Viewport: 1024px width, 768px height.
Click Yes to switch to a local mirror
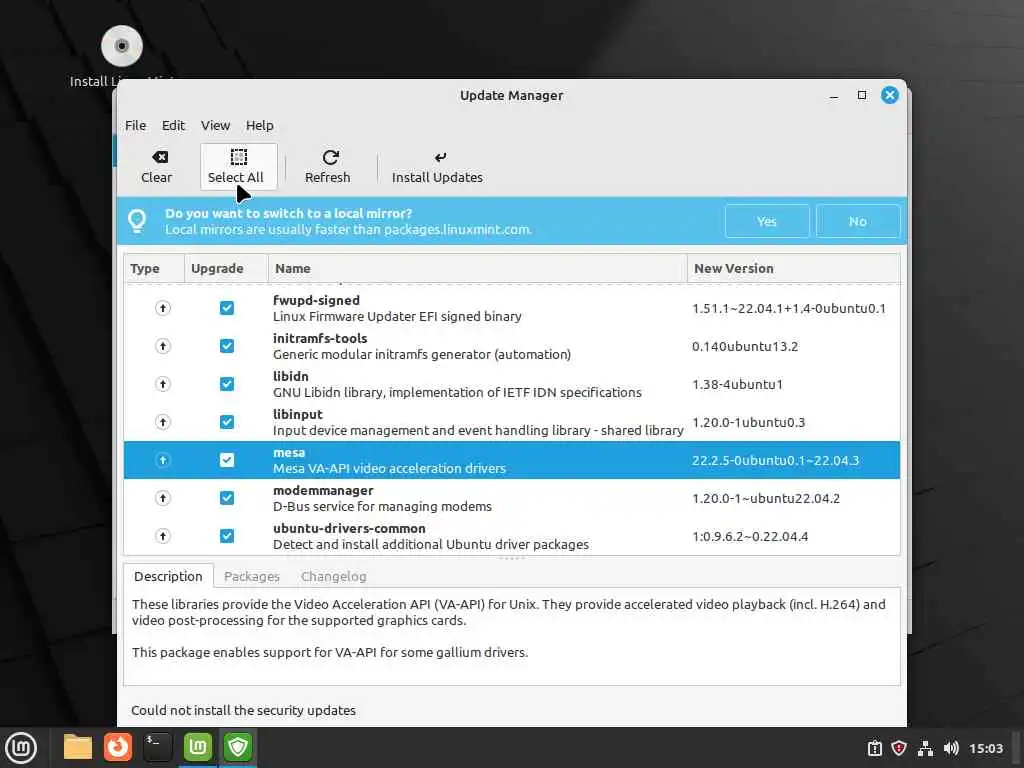767,221
